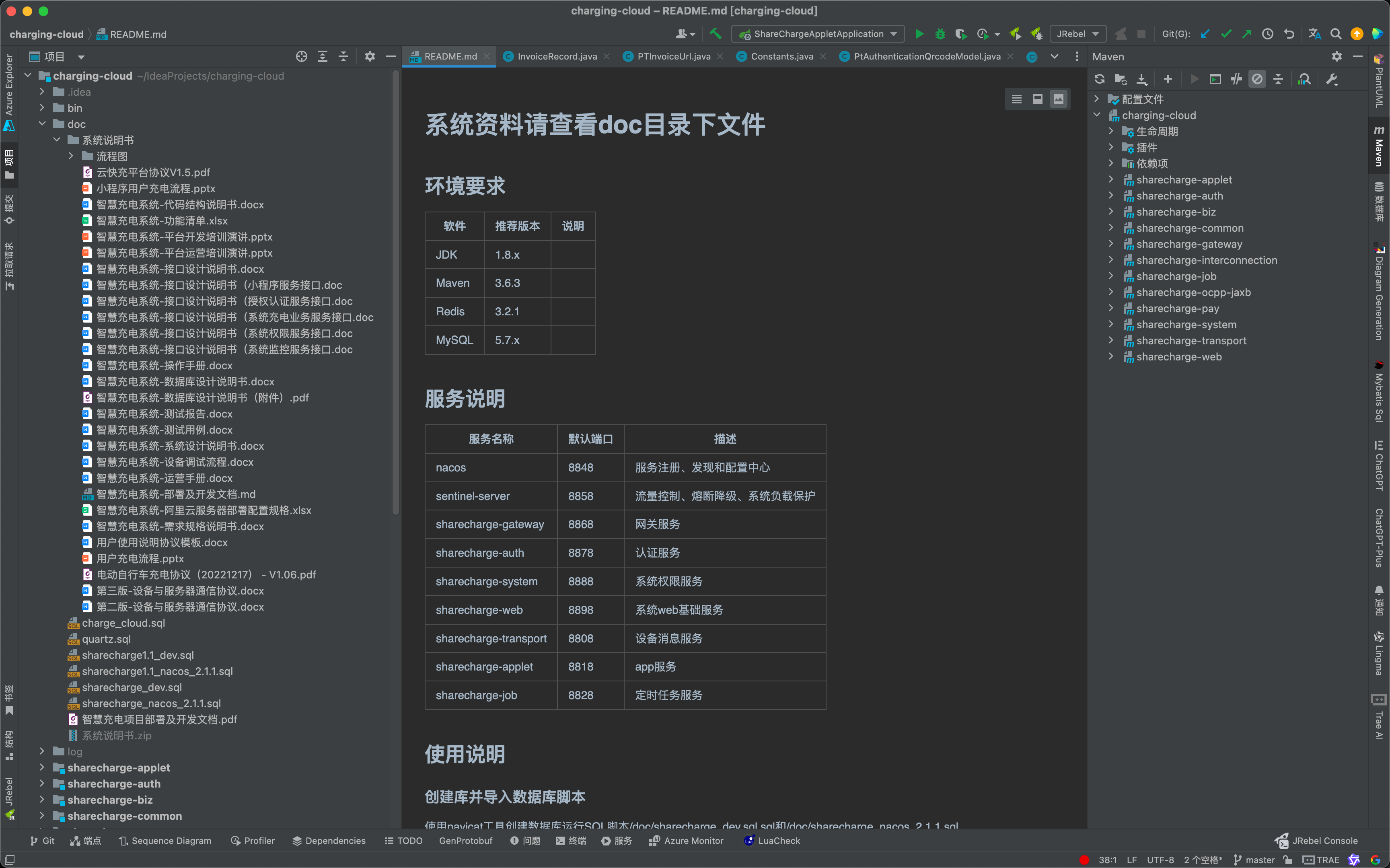Click the LF line separator indicator
The image size is (1390, 868).
click(x=1132, y=860)
